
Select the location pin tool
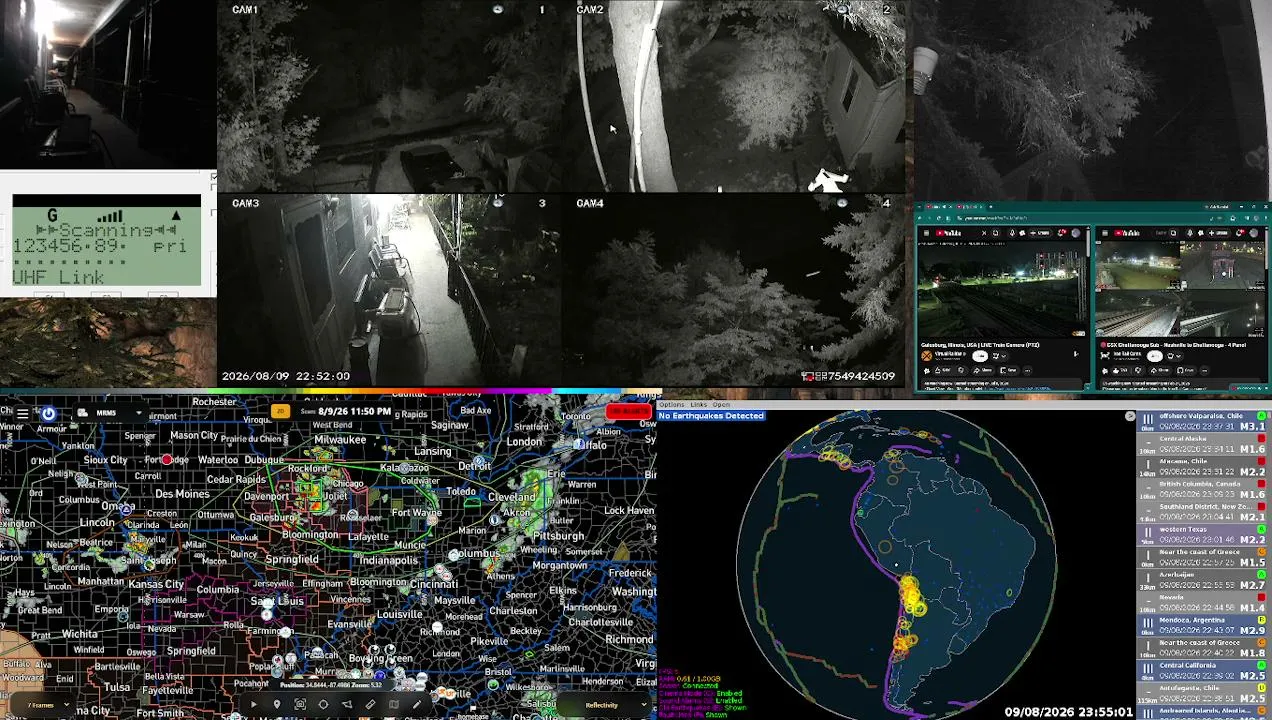coord(277,705)
